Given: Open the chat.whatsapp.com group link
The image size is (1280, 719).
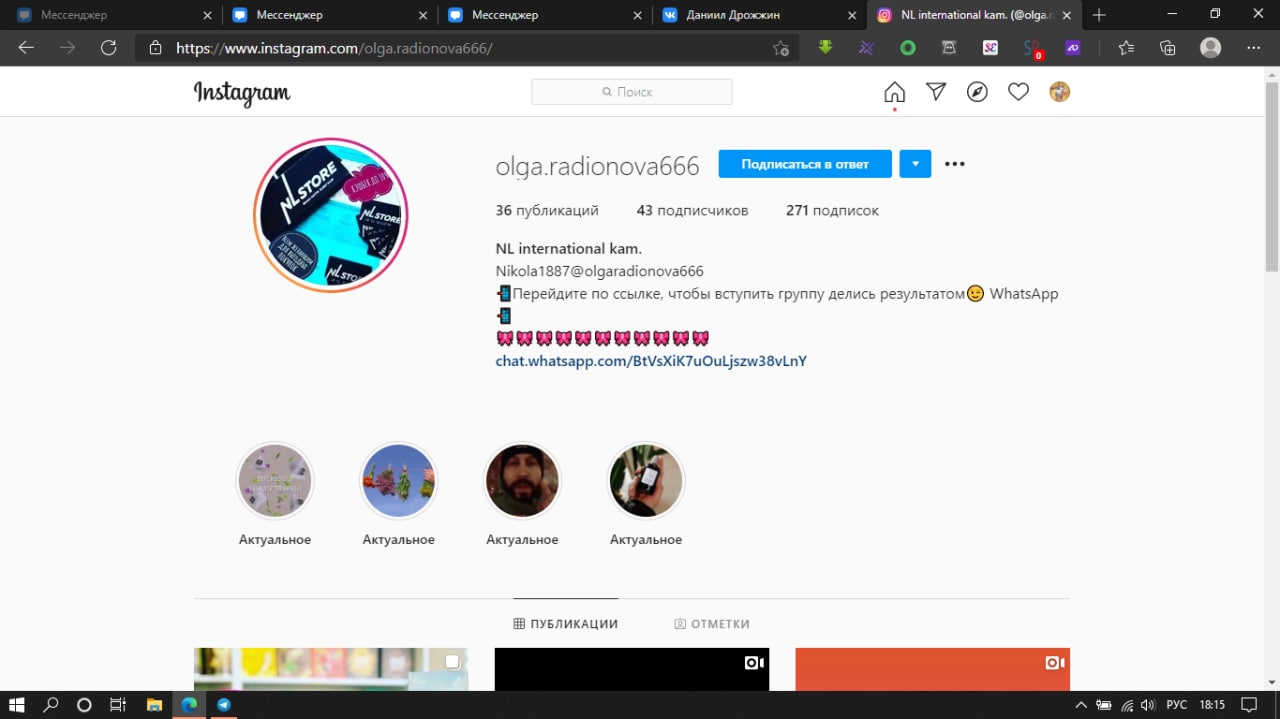Looking at the screenshot, I should coord(651,361).
